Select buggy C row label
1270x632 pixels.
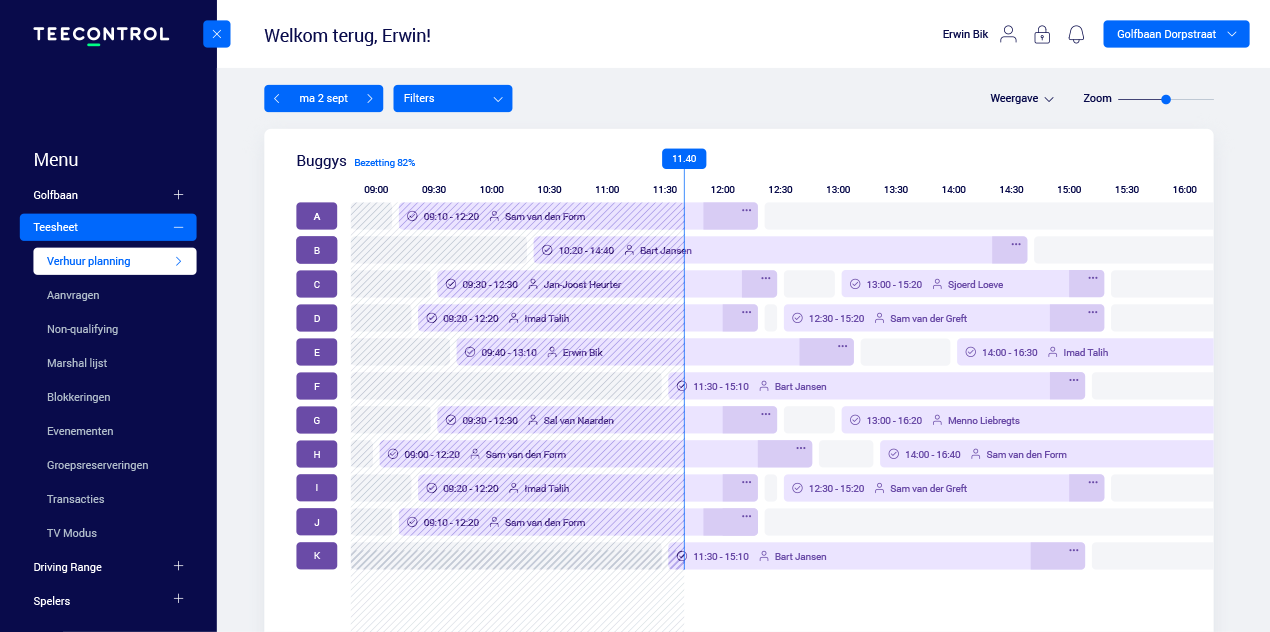click(x=317, y=284)
